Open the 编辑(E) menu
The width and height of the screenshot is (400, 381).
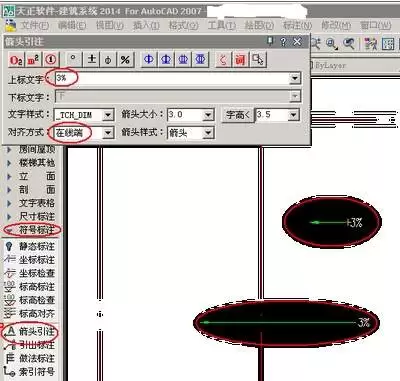tap(72, 25)
